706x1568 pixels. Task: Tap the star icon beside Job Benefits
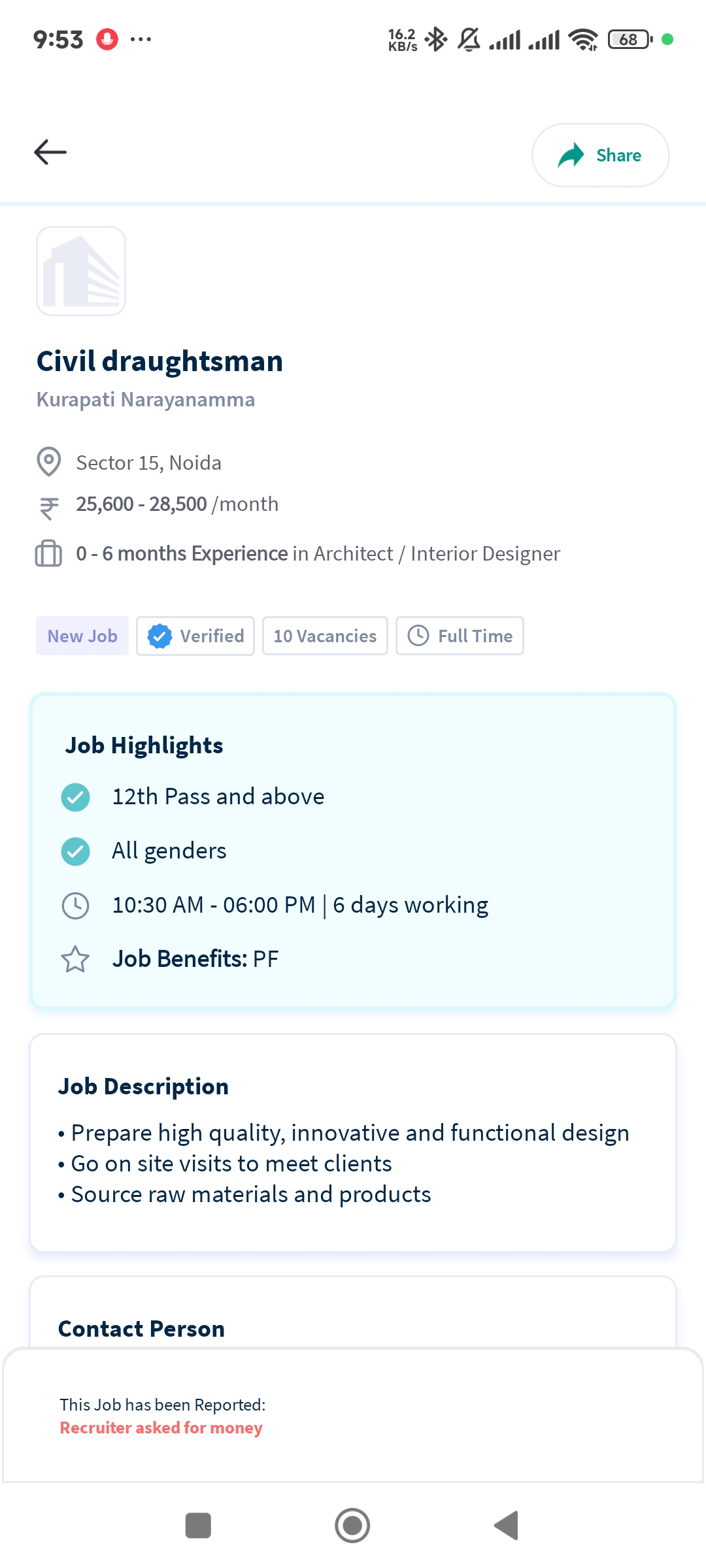click(x=75, y=959)
